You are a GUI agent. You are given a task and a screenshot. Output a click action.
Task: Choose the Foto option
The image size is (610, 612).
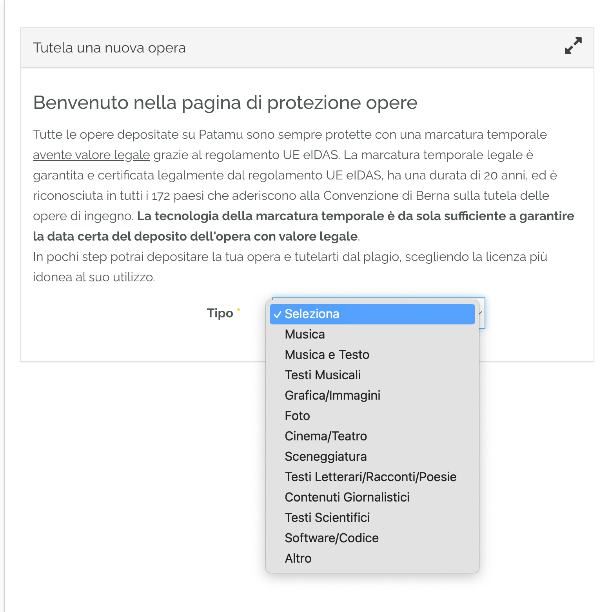pos(297,416)
